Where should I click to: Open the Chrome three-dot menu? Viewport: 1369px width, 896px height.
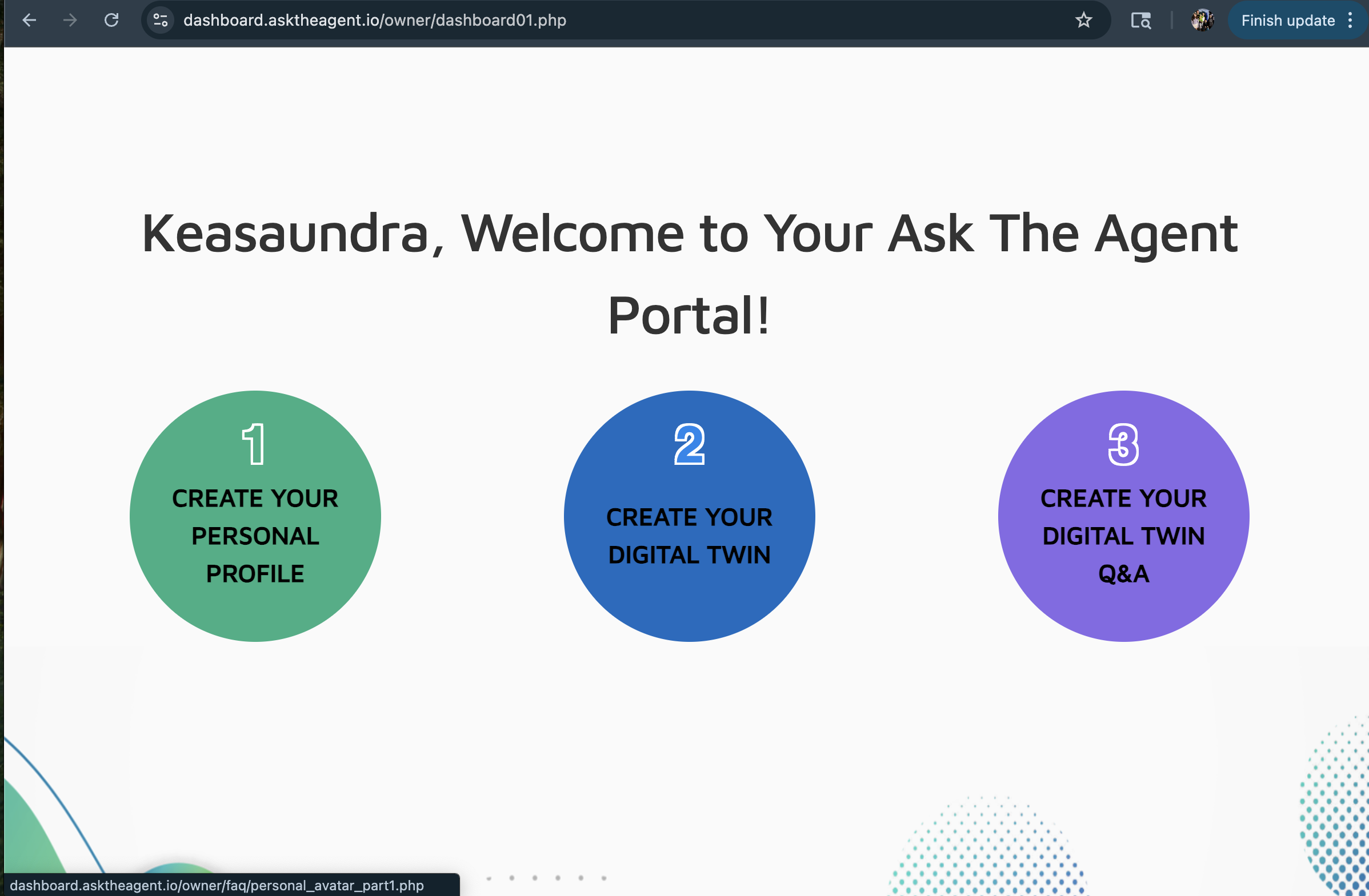(1350, 21)
